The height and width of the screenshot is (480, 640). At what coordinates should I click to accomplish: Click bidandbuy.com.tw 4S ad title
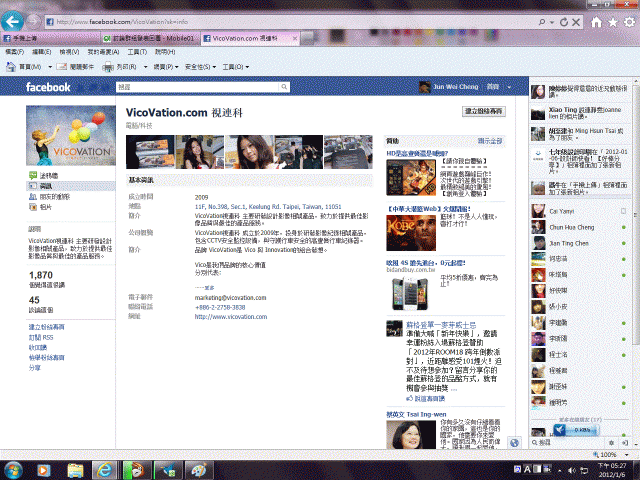(x=426, y=263)
